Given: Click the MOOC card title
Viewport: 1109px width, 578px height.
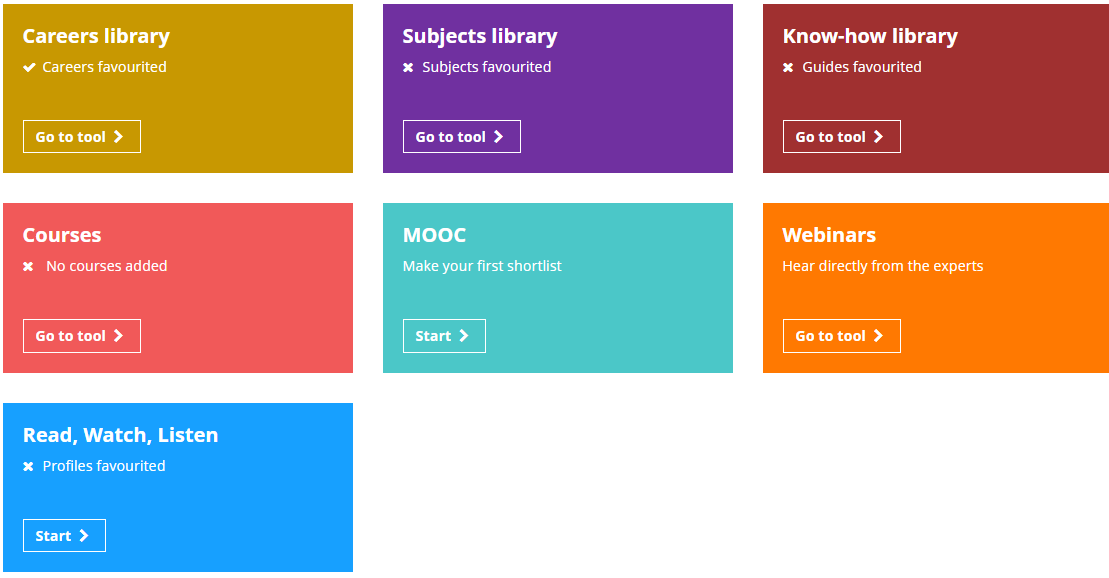Looking at the screenshot, I should (x=434, y=235).
